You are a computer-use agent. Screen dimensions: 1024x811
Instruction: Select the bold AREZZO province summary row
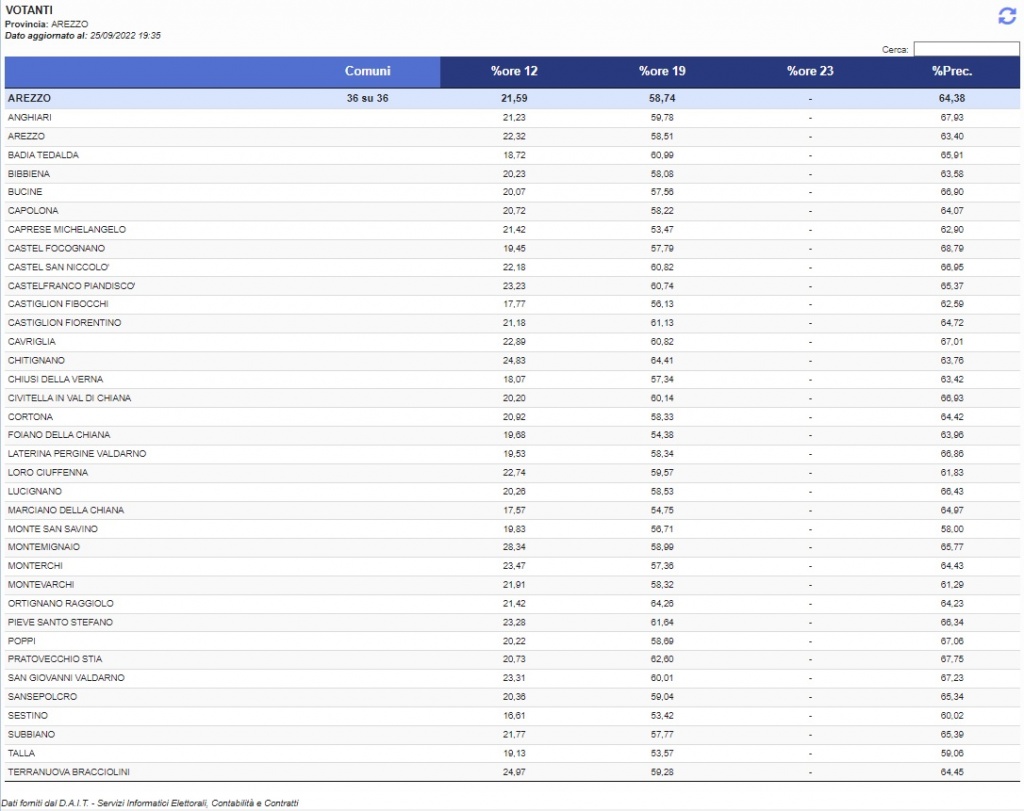tap(512, 98)
